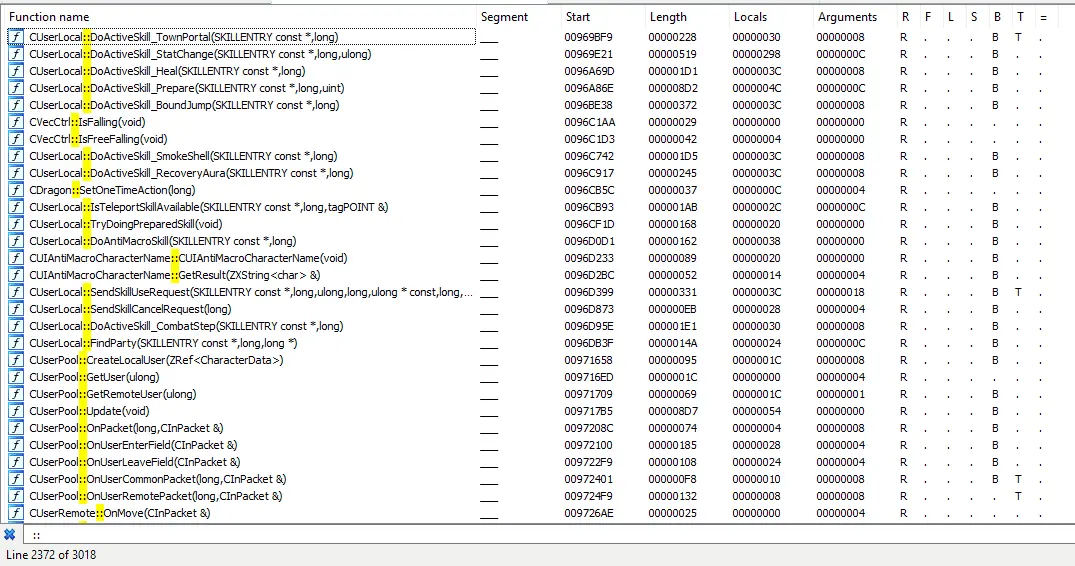1075x566 pixels.
Task: Click start address 00969BF9
Action: 588,37
